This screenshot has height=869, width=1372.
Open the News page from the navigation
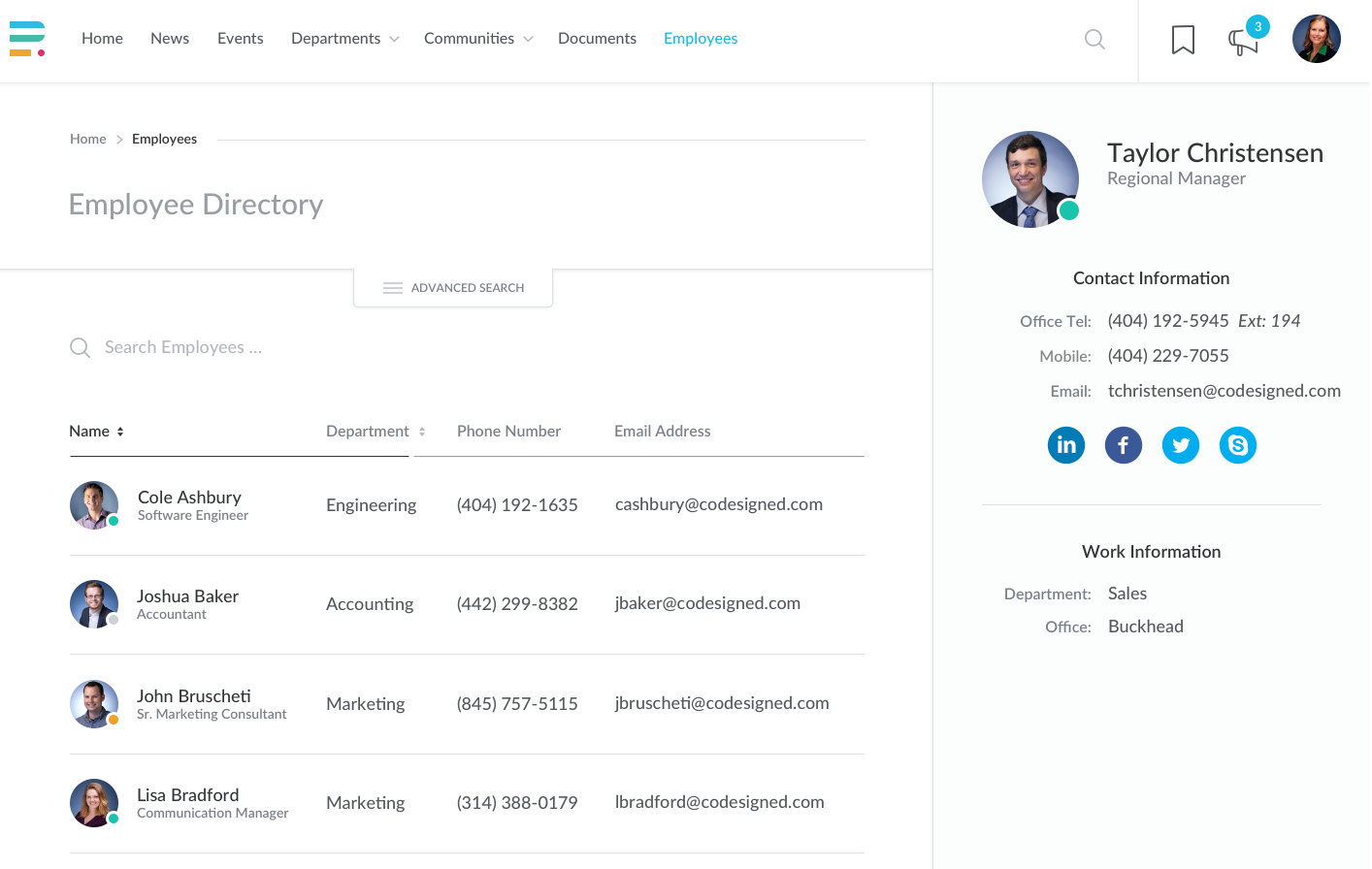[x=170, y=38]
